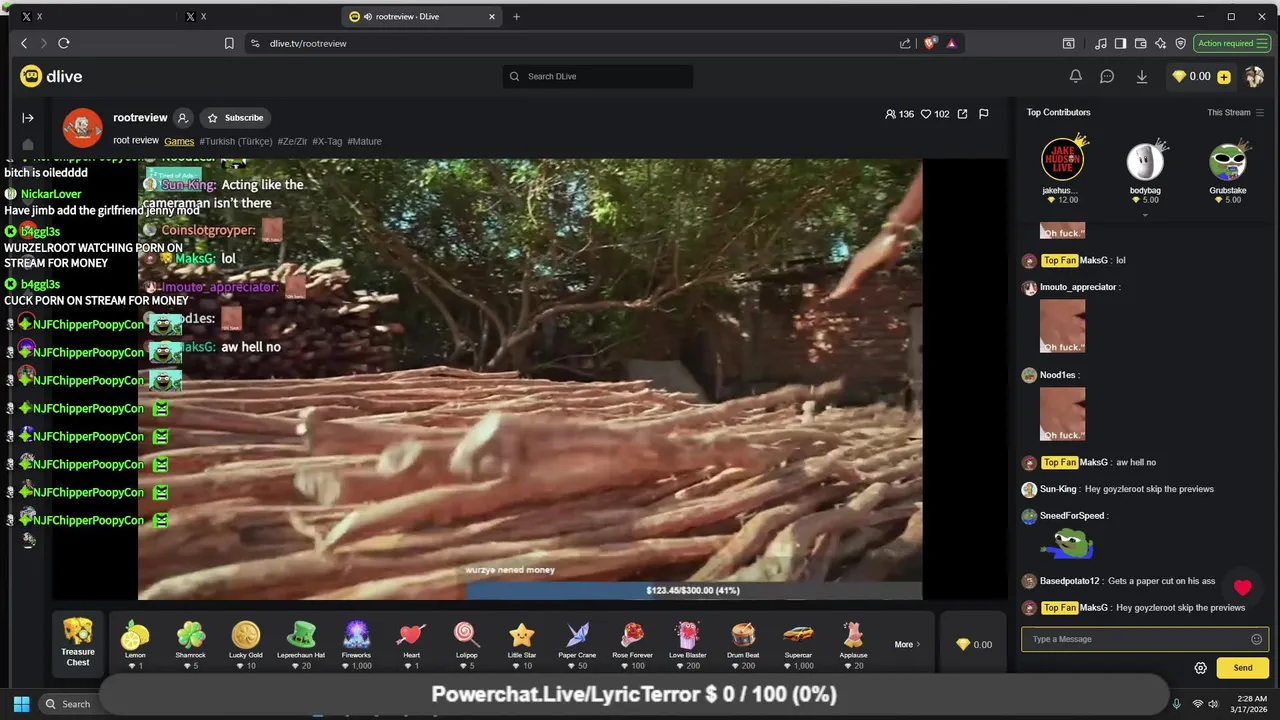1280x720 pixels.
Task: Send the chat message
Action: [x=1243, y=668]
